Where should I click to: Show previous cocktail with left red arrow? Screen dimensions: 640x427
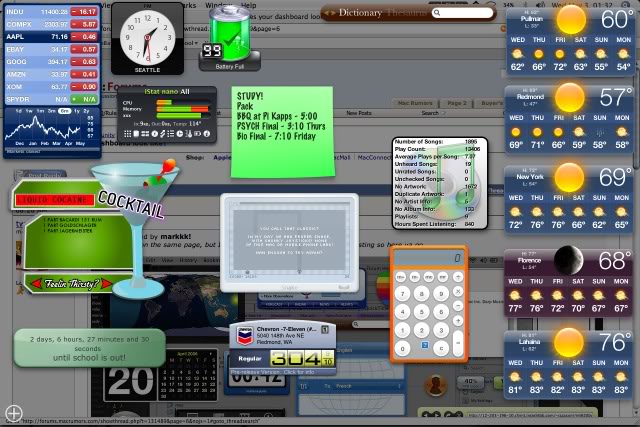(x=36, y=283)
